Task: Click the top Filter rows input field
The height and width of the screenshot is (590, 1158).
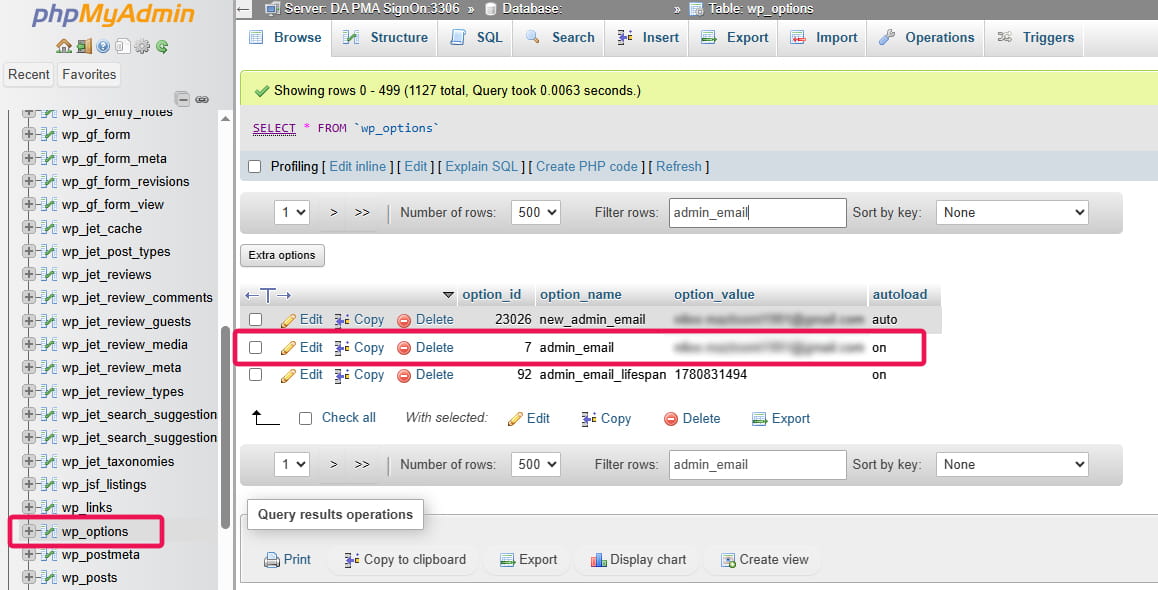Action: [x=757, y=212]
